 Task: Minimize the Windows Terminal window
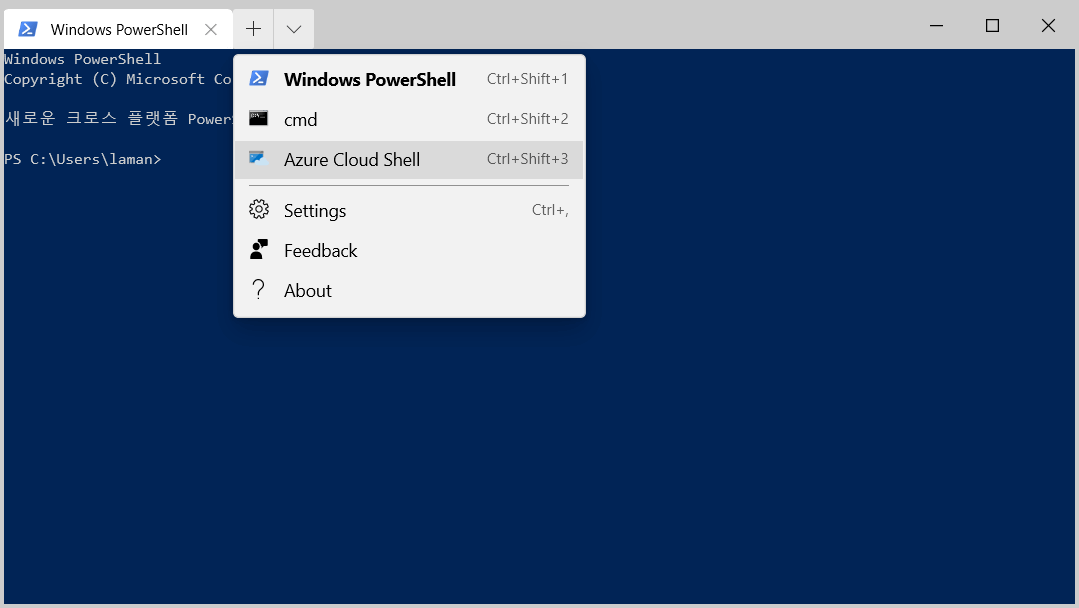tap(936, 26)
